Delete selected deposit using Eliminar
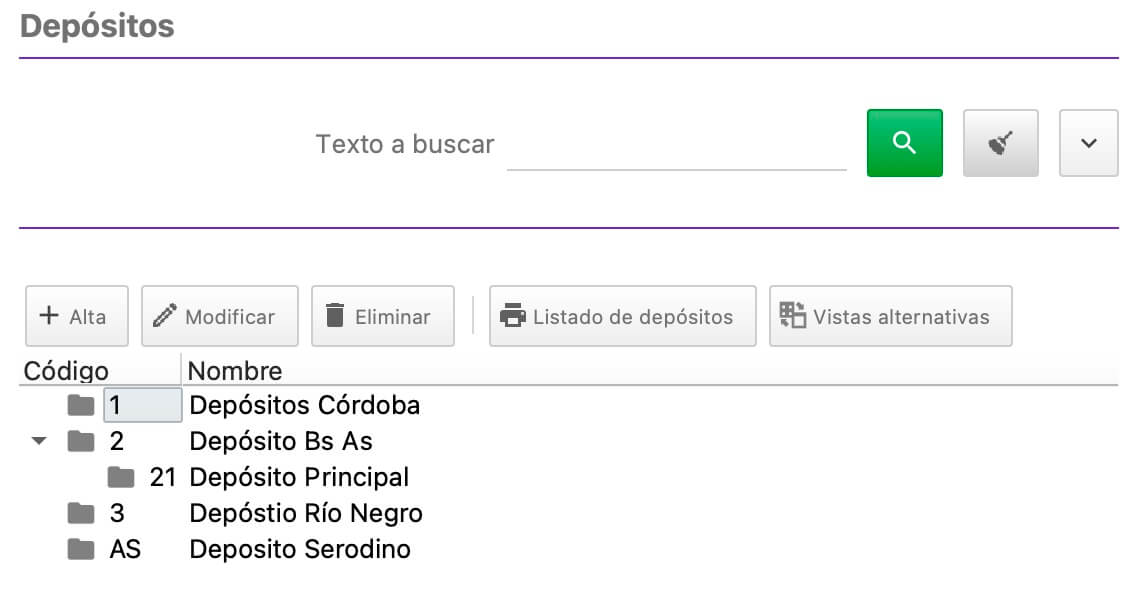1142x592 pixels. pos(383,316)
